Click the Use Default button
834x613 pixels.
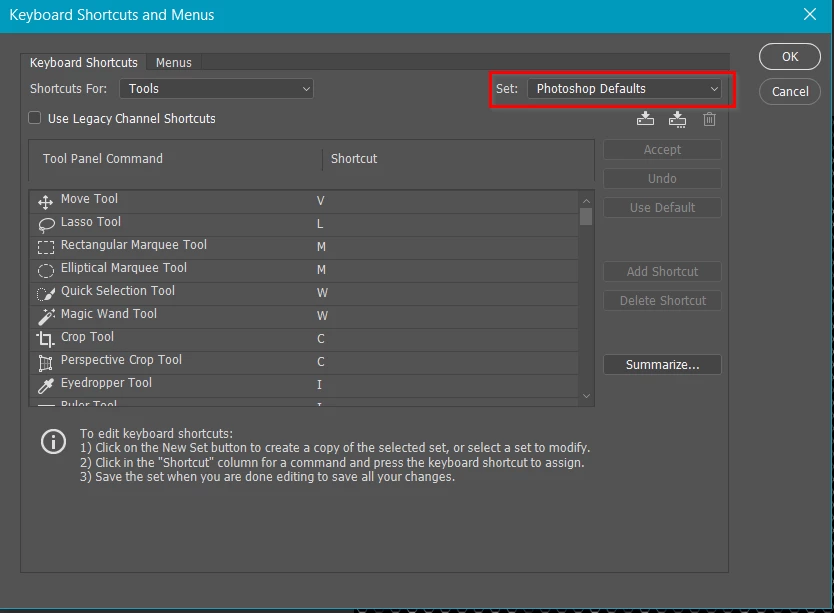click(662, 208)
